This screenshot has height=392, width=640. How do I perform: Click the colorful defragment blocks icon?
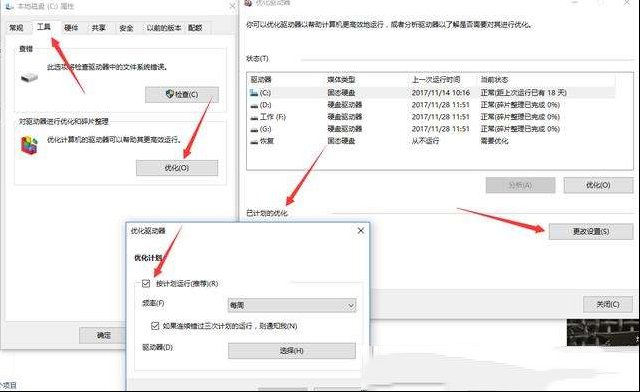29,145
